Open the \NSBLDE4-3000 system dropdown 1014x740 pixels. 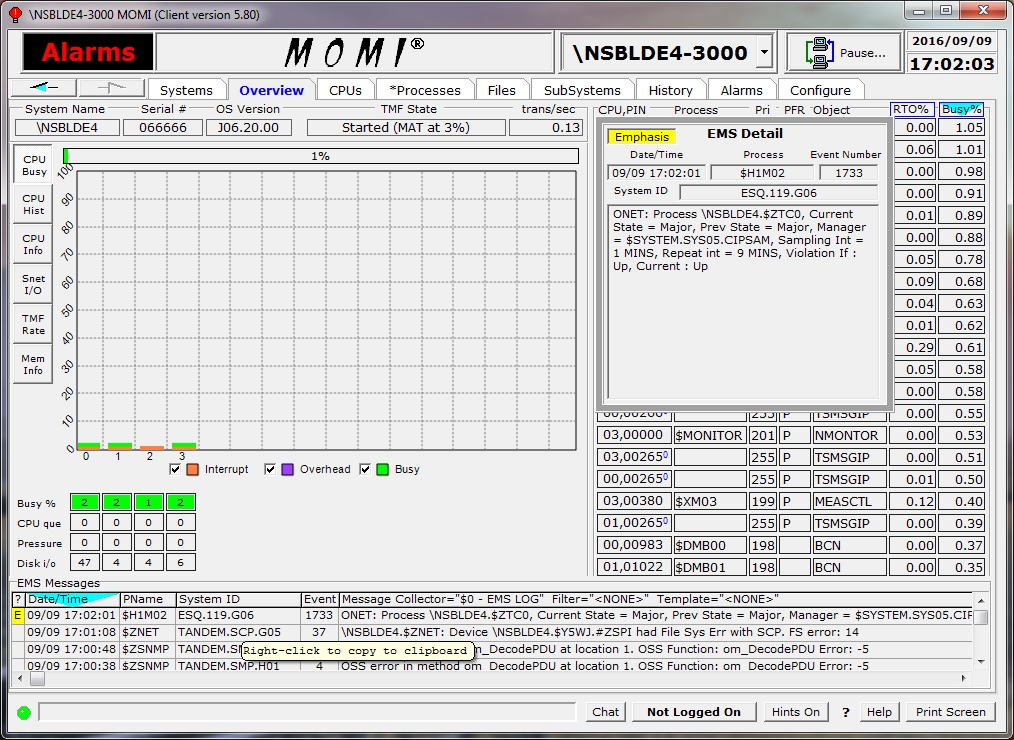tap(765, 52)
